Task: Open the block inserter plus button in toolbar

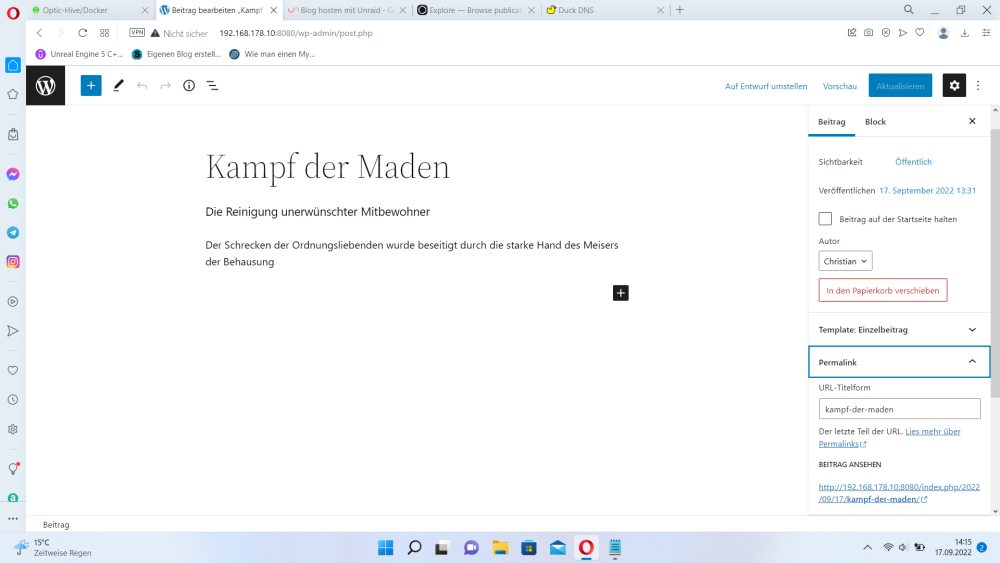Action: 91,85
